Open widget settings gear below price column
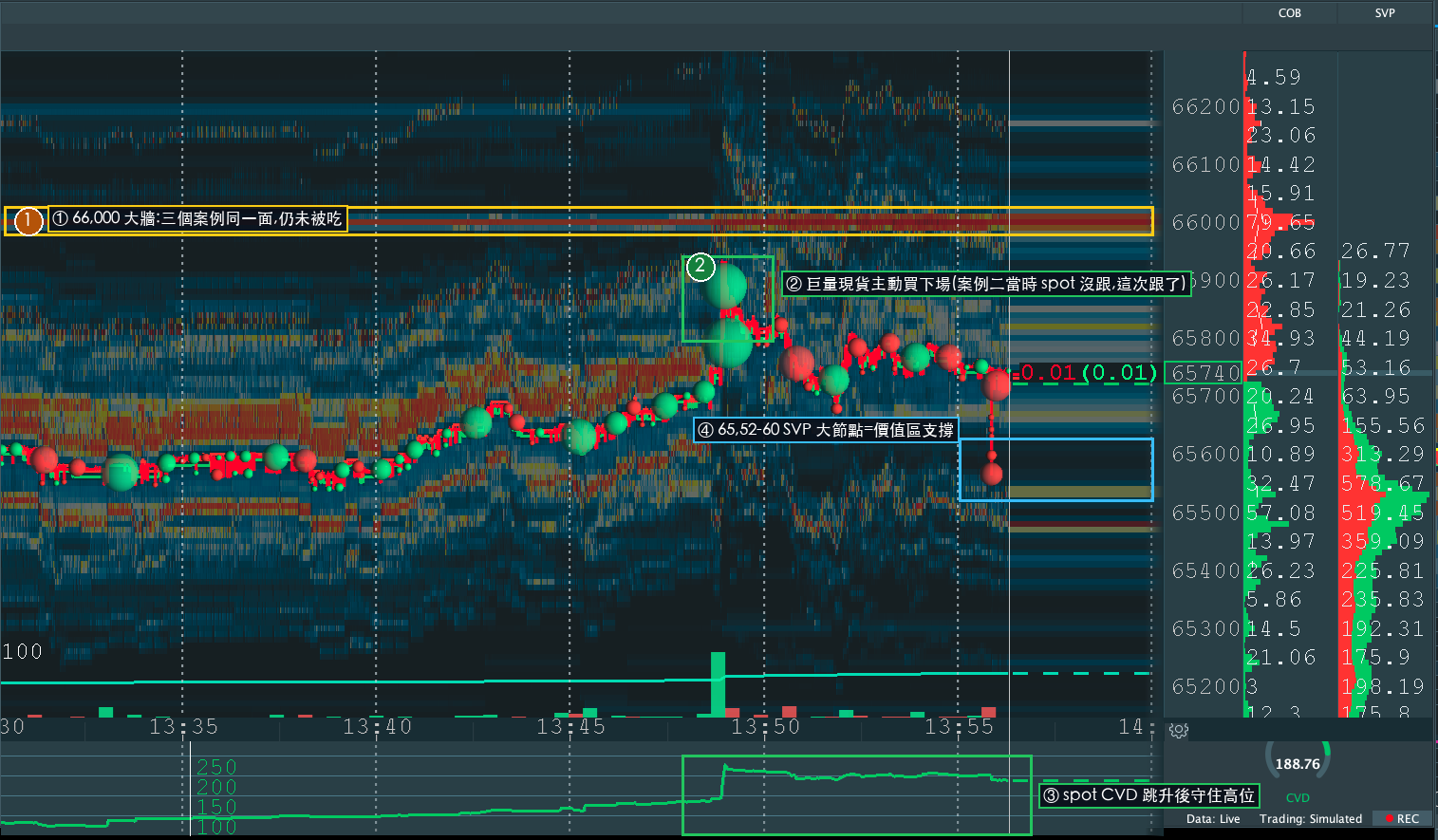Viewport: 1438px width, 840px height. pyautogui.click(x=1179, y=731)
